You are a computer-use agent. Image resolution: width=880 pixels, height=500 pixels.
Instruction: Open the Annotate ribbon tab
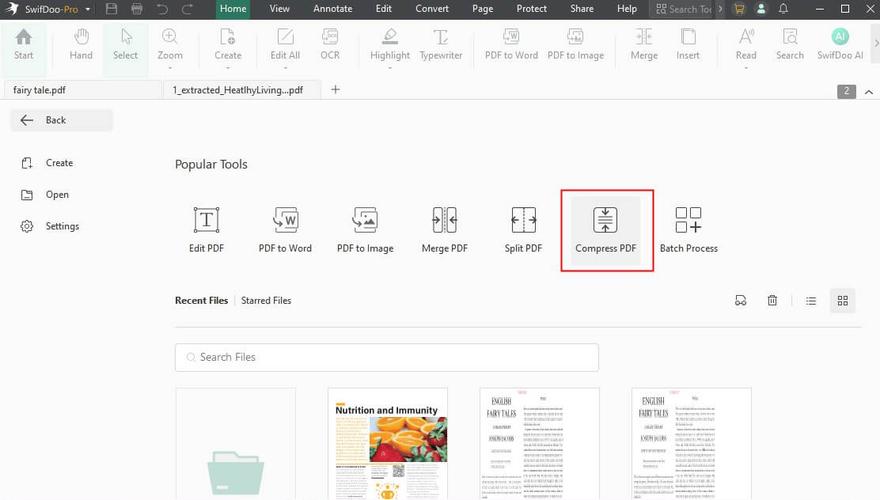tap(333, 9)
